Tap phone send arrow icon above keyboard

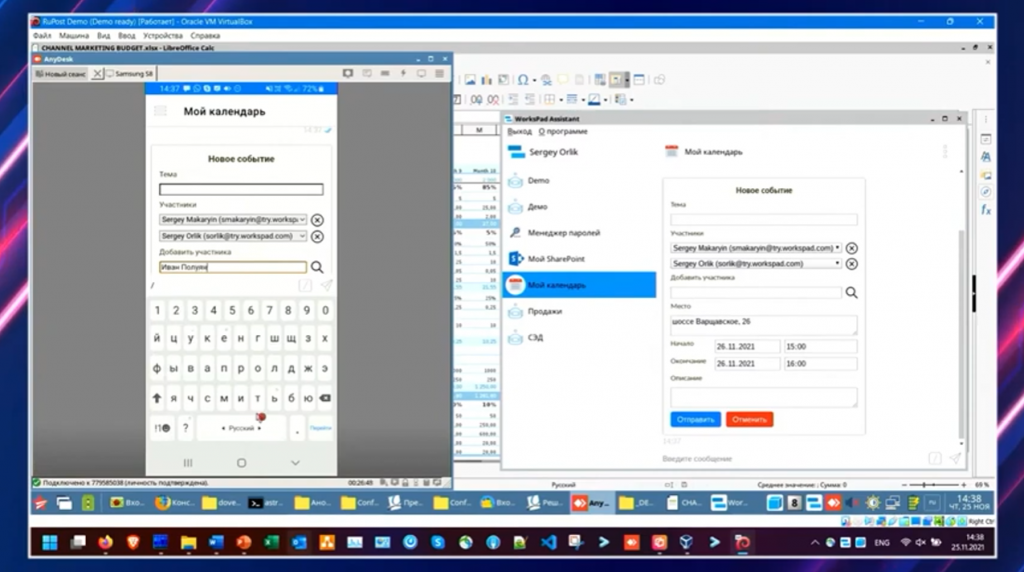pyautogui.click(x=326, y=285)
